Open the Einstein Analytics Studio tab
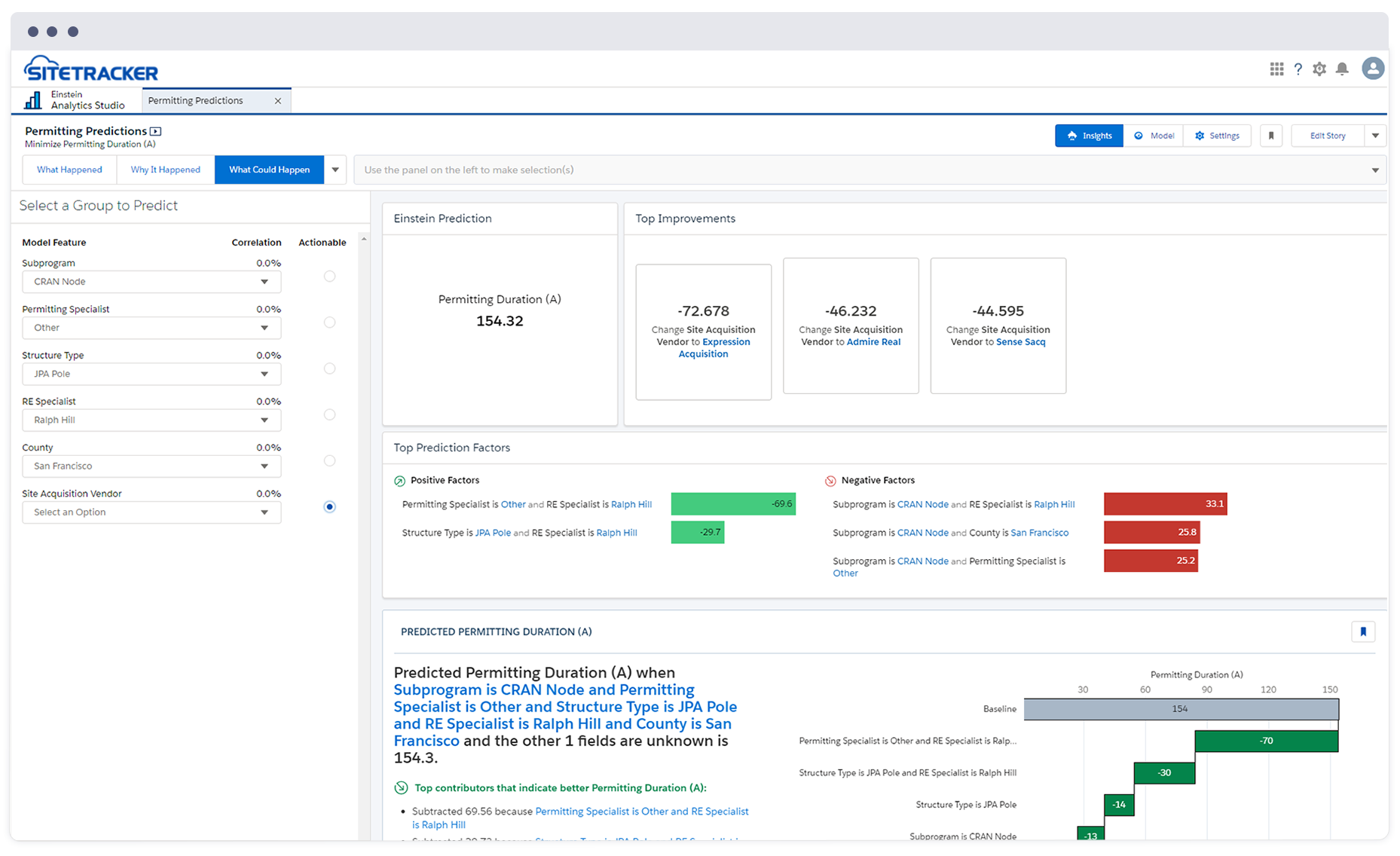Image resolution: width=1400 pixels, height=856 pixels. click(77, 100)
